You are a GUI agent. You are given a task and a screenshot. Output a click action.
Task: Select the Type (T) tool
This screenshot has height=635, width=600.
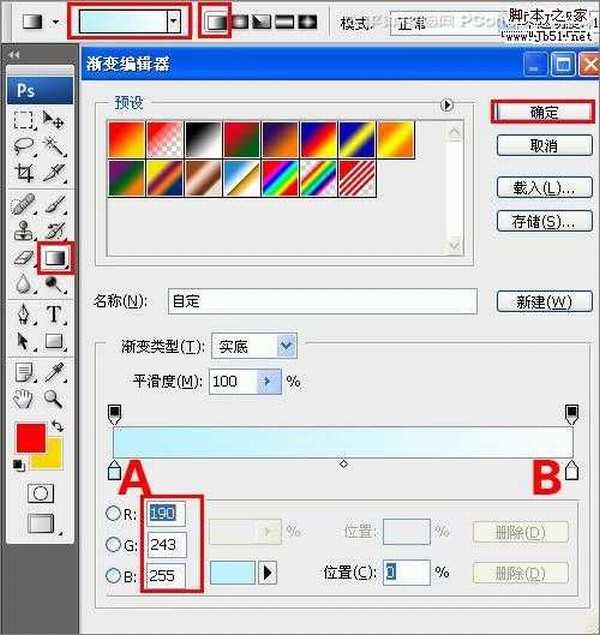pyautogui.click(x=55, y=315)
